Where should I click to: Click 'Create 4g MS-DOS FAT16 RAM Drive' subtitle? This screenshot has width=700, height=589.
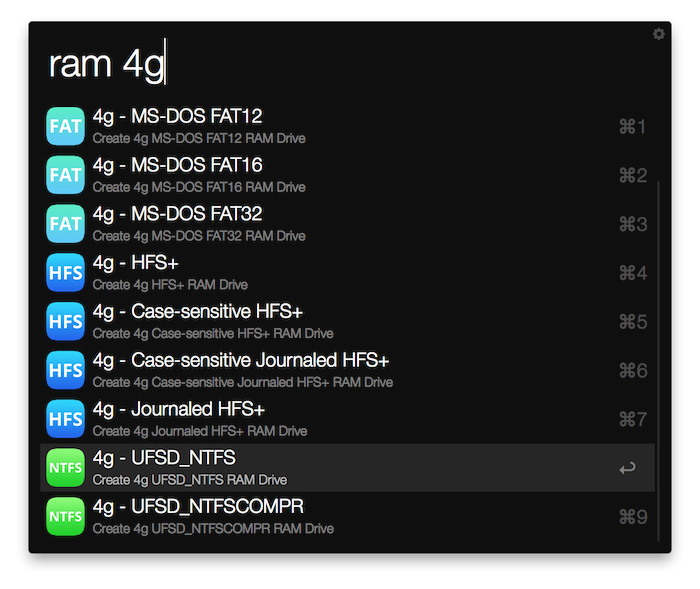click(x=199, y=187)
